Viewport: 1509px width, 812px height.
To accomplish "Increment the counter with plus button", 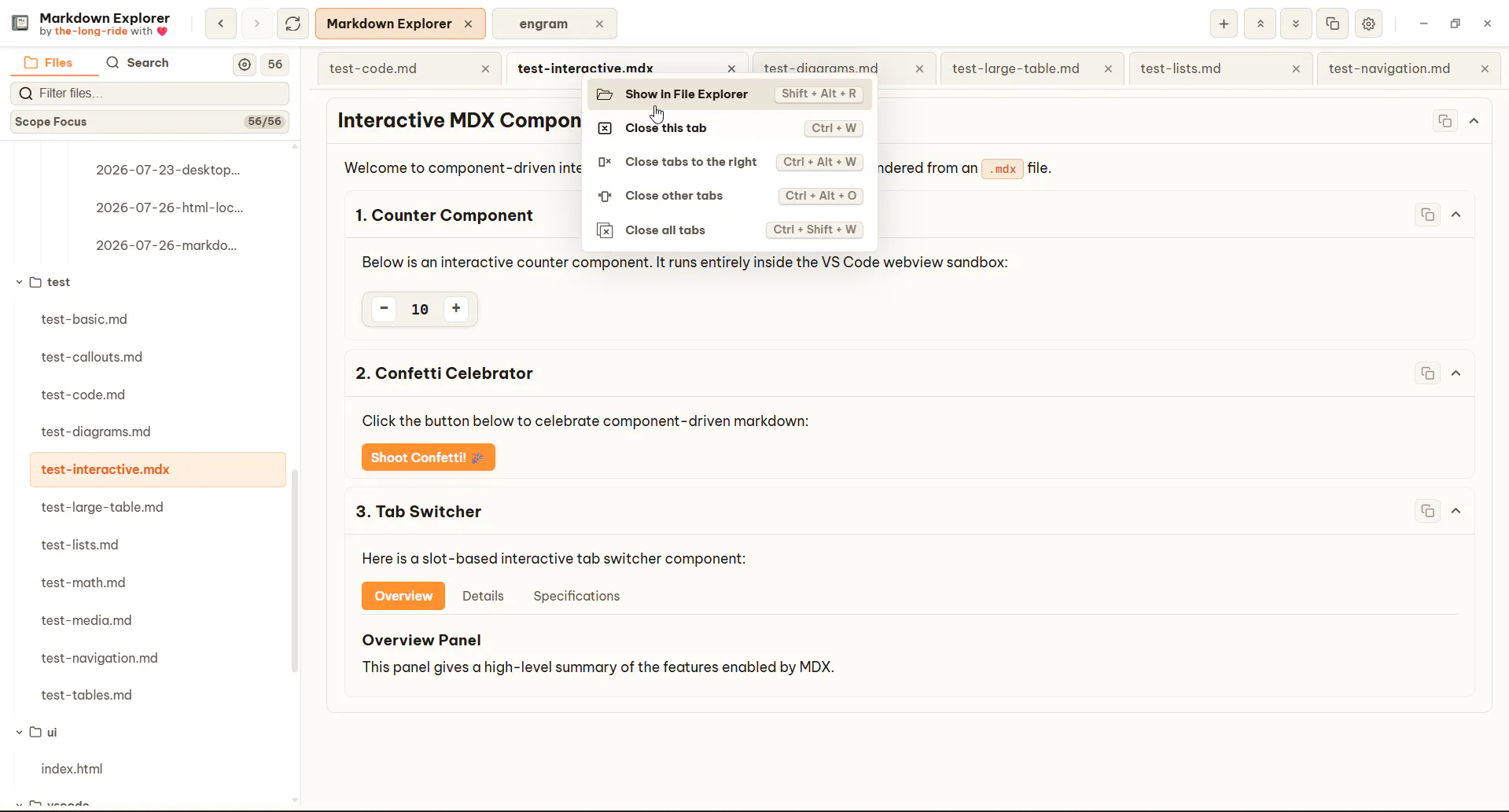I will [x=456, y=308].
